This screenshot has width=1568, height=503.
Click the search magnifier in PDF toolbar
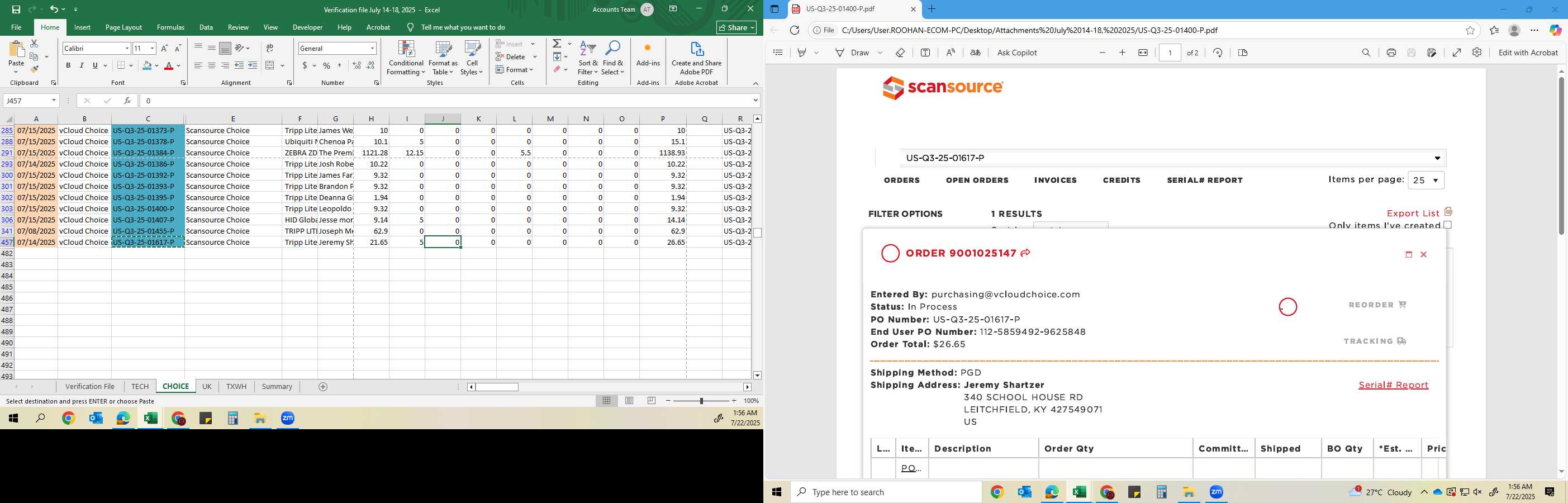pos(1366,53)
